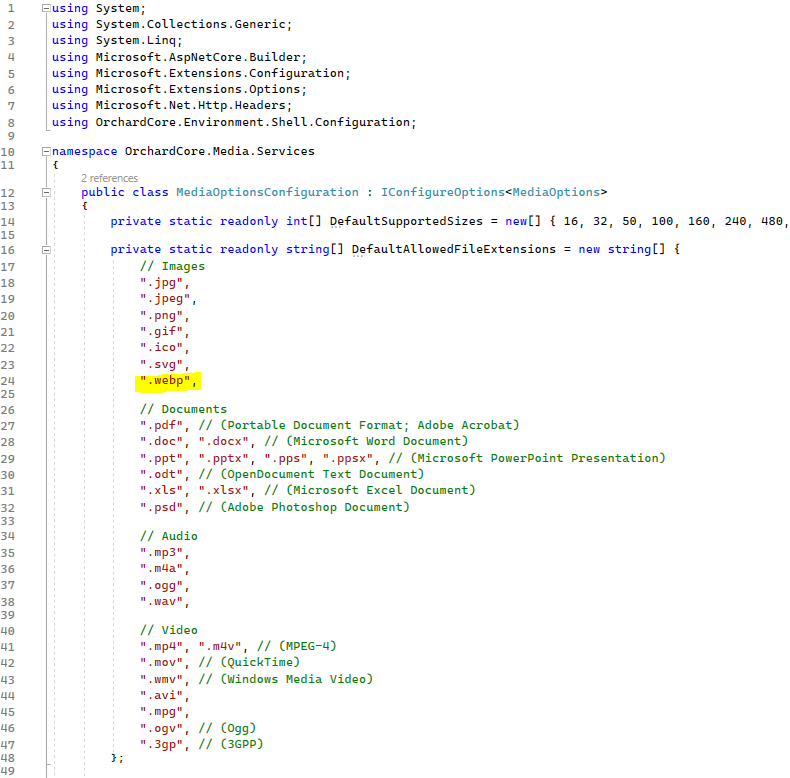The width and height of the screenshot is (790, 778).
Task: Click line number 16 in the gutter
Action: click(x=8, y=250)
